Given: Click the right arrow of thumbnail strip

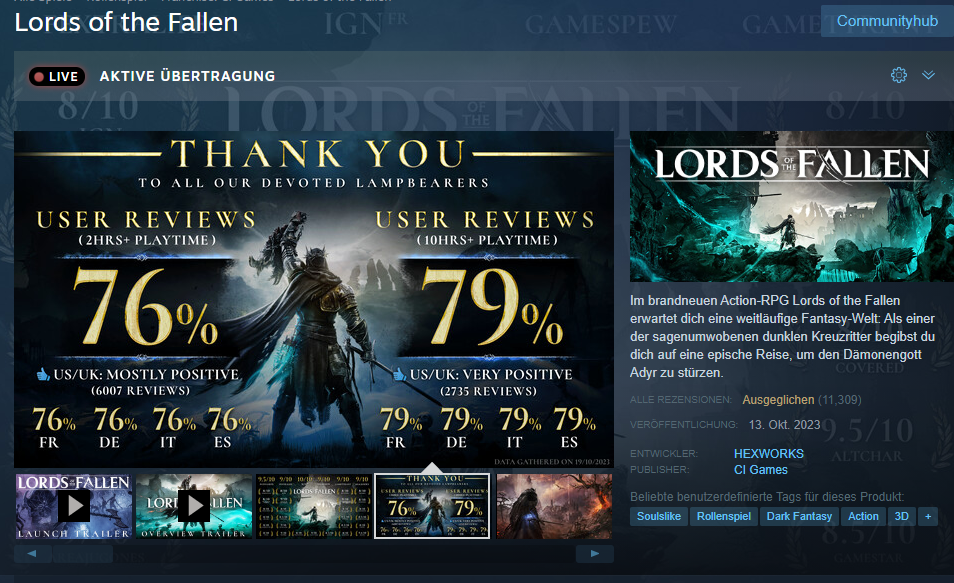Looking at the screenshot, I should (594, 554).
